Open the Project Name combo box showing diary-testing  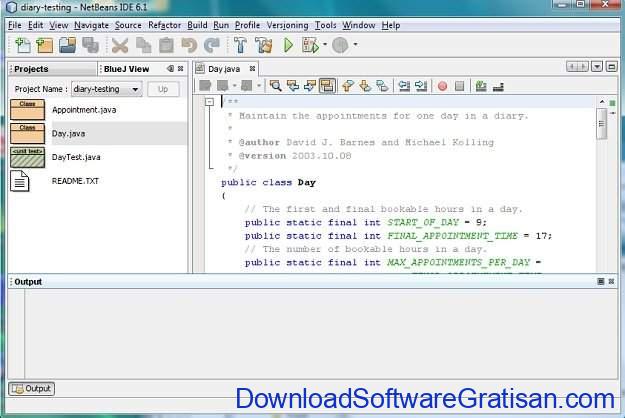click(x=106, y=89)
